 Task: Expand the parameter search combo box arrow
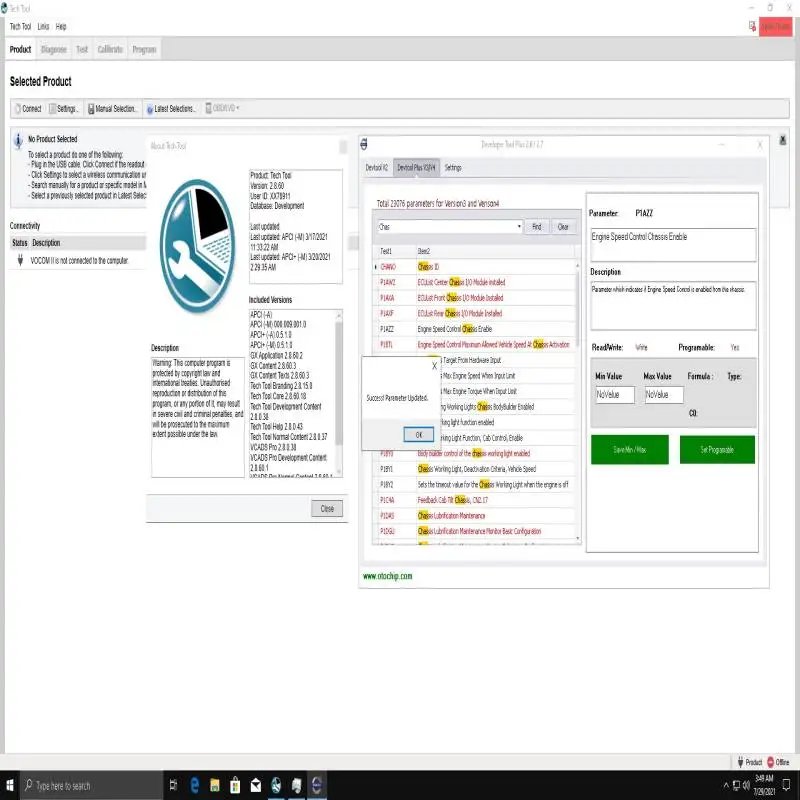point(519,227)
